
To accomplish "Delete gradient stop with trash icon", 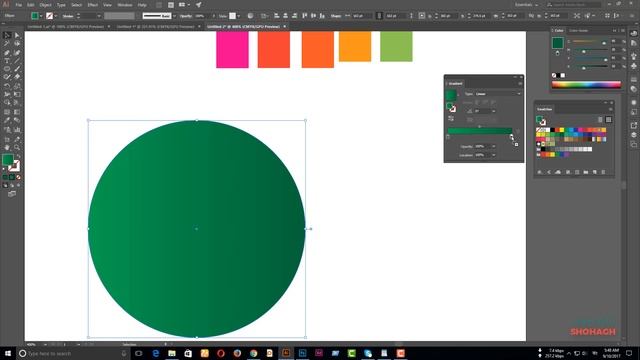I will tap(518, 131).
